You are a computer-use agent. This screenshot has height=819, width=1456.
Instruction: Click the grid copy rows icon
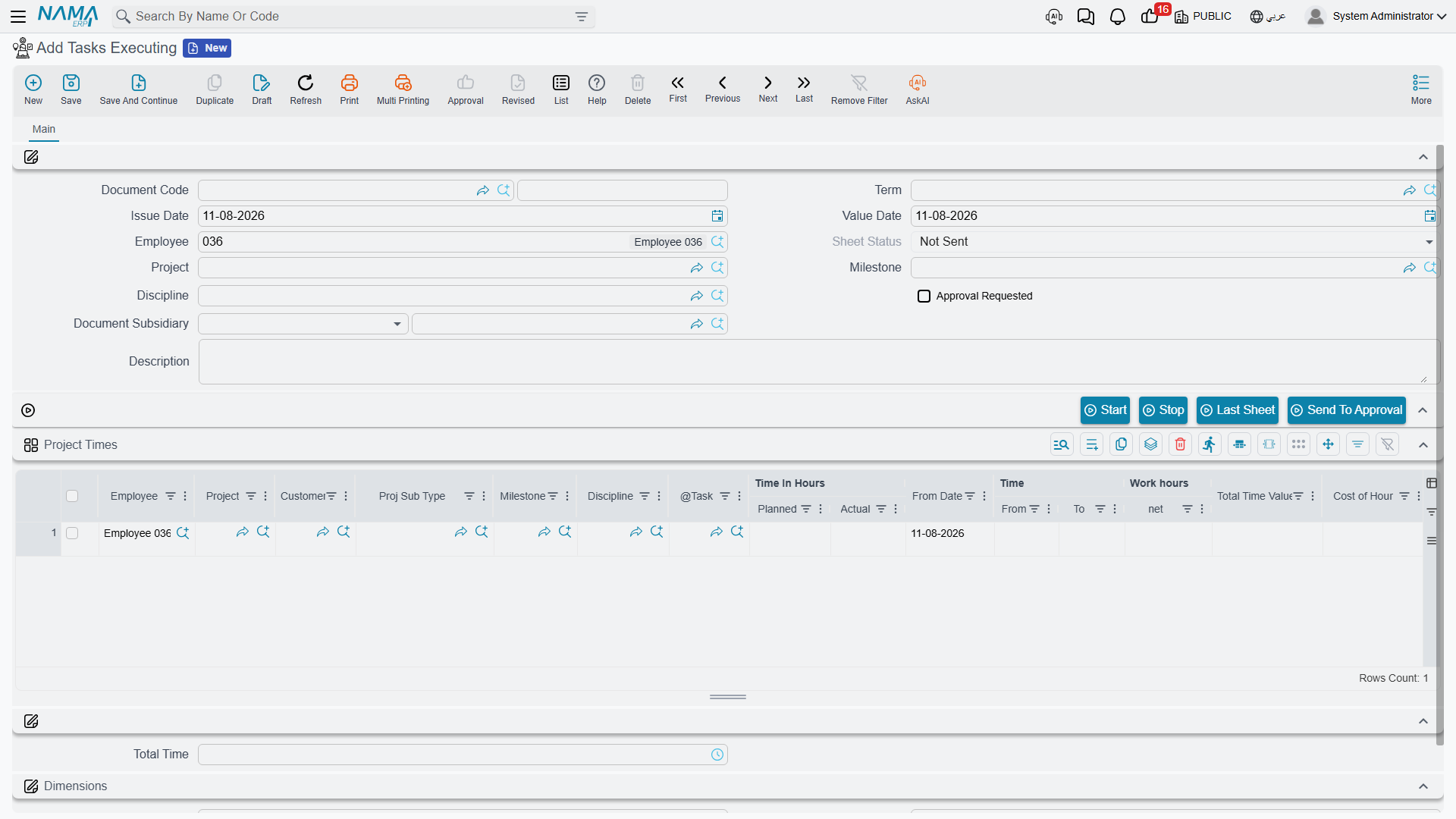coord(1121,444)
